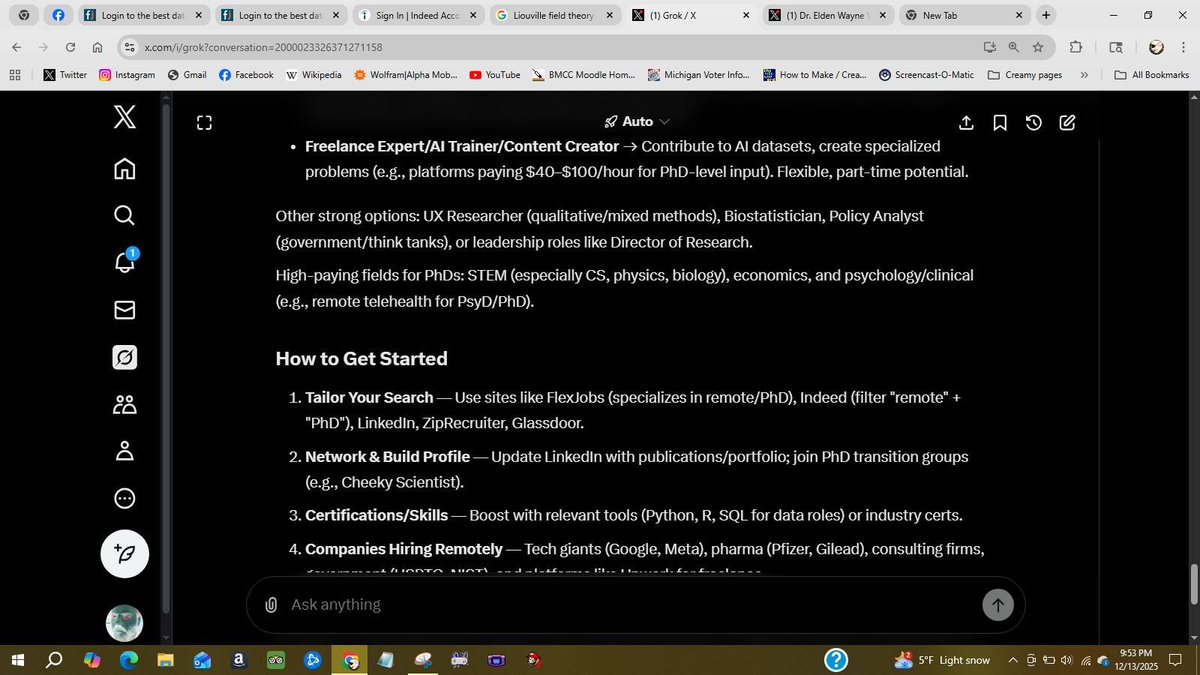Attach a file with paperclip icon

tap(271, 604)
